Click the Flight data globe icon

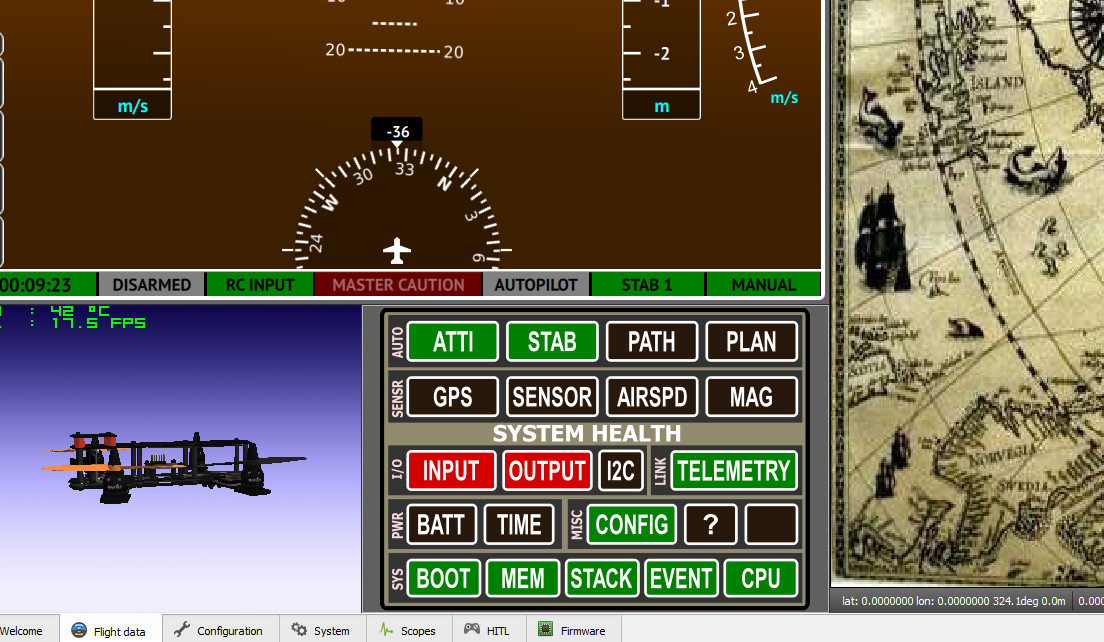[x=79, y=629]
